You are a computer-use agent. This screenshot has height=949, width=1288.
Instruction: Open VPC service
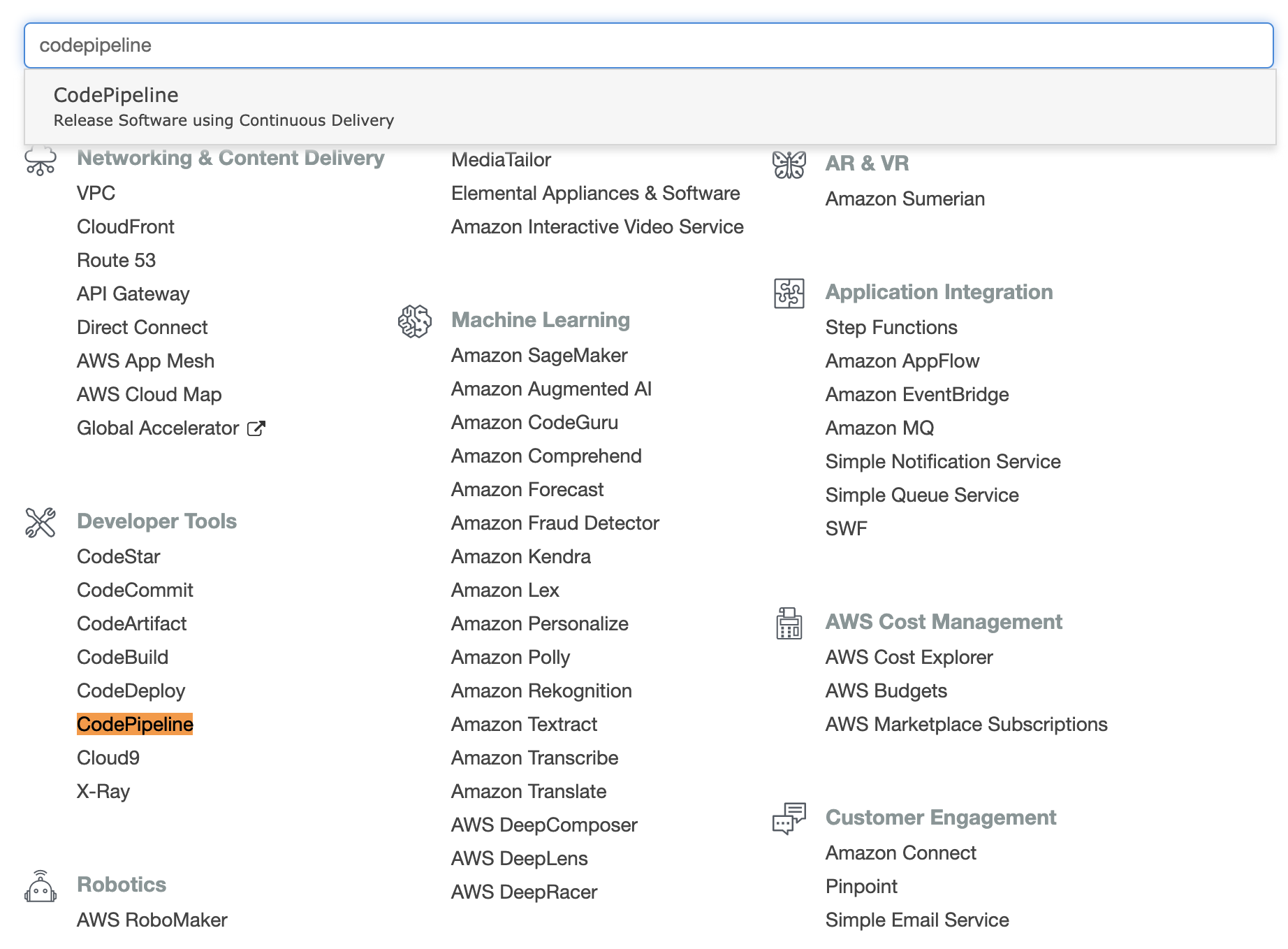96,193
